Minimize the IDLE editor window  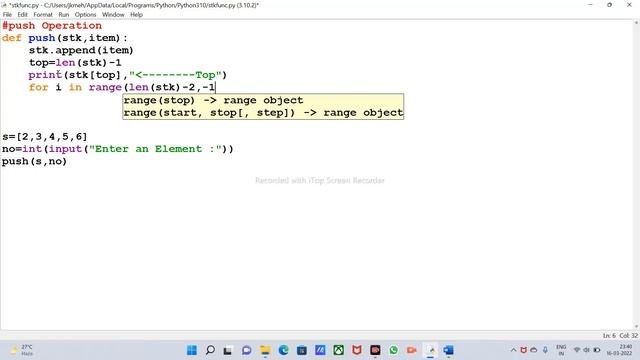590,5
